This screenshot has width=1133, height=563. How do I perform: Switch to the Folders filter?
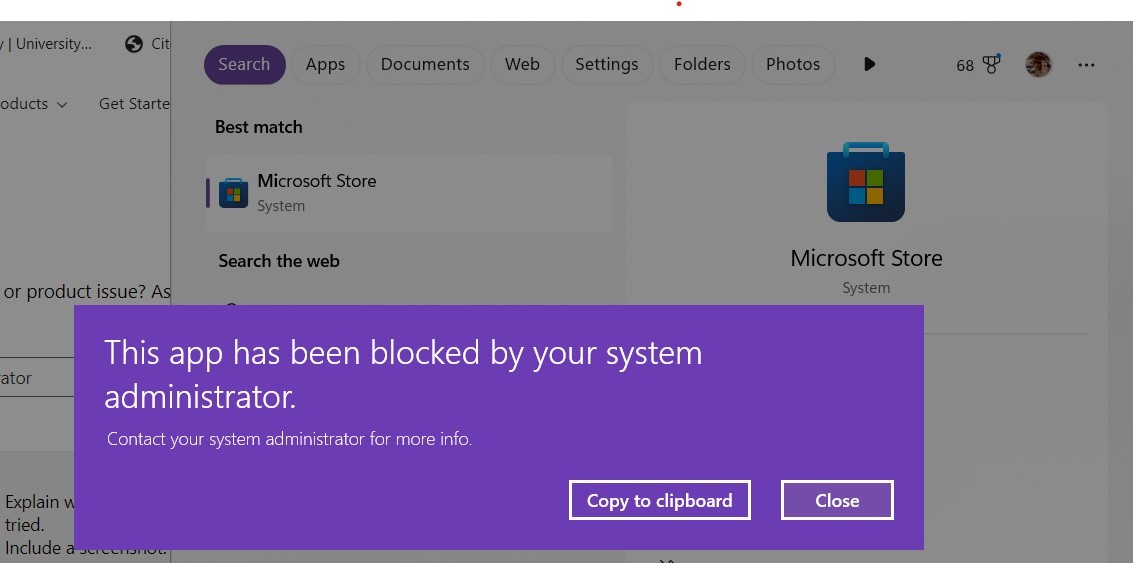coord(702,64)
